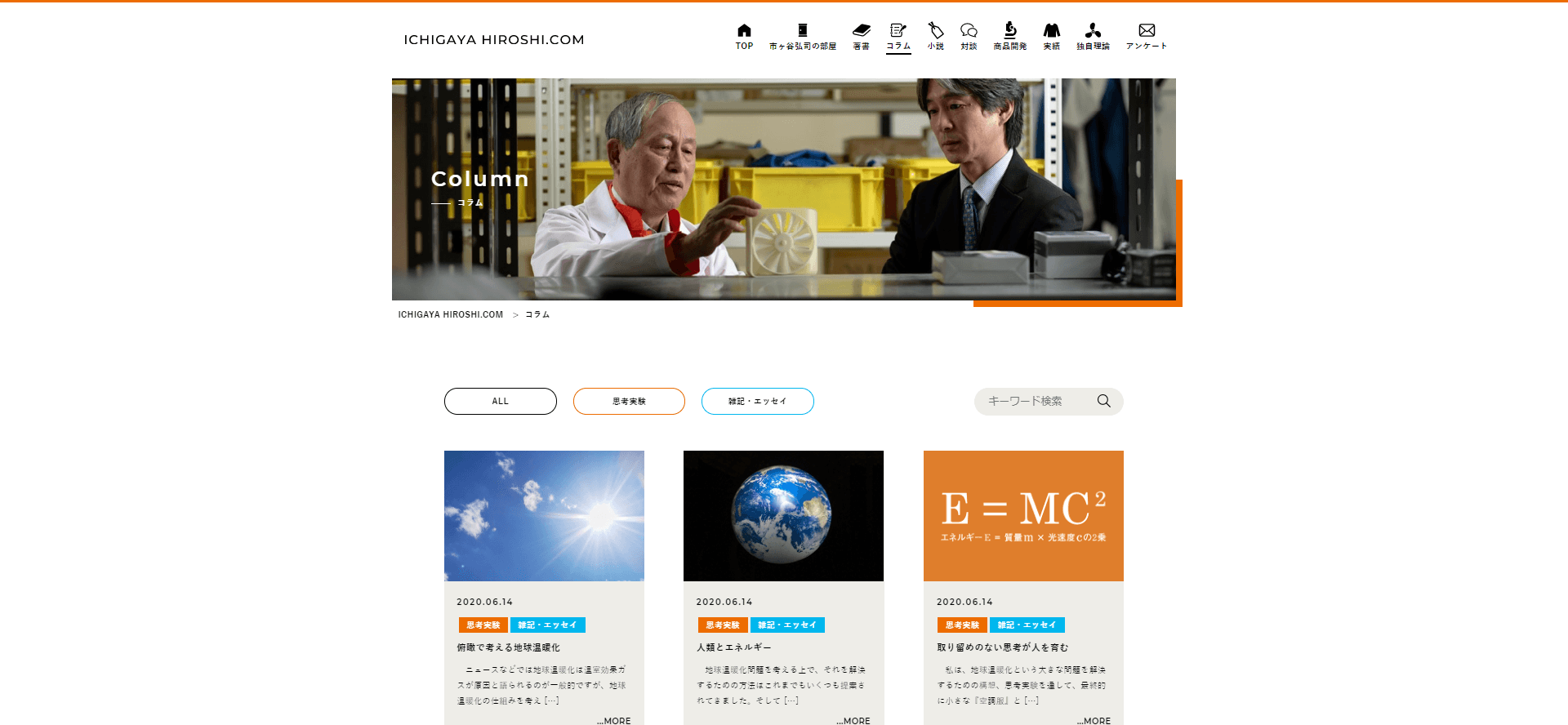Filter by 思考実験 category button

(629, 401)
